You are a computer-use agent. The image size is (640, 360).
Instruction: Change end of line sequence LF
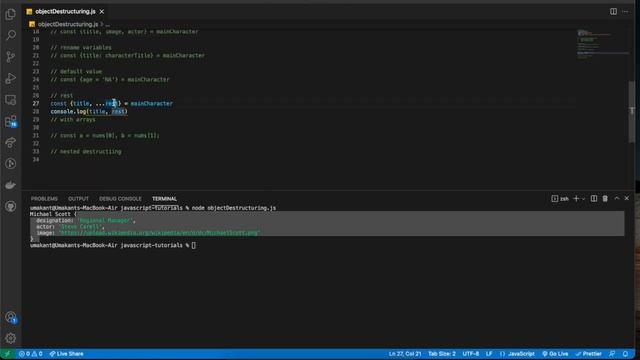point(489,354)
